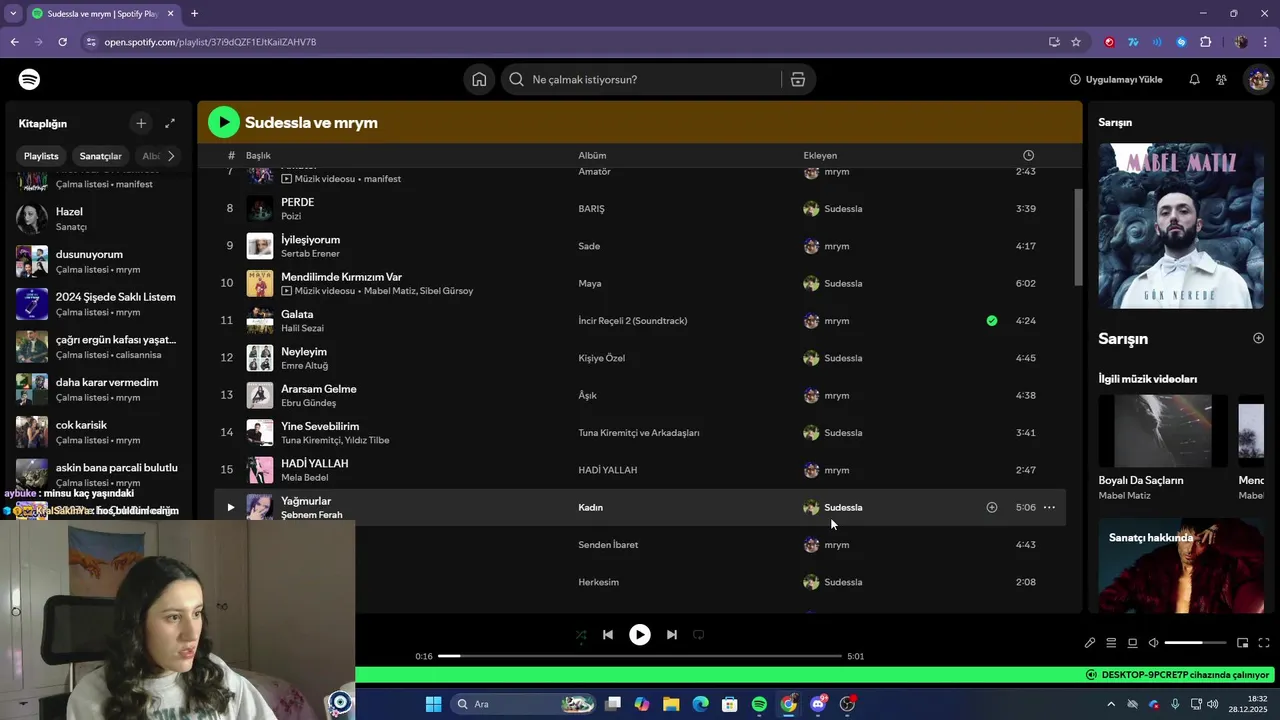1280x720 pixels.
Task: Open Spotify from the Windows taskbar
Action: tap(759, 704)
